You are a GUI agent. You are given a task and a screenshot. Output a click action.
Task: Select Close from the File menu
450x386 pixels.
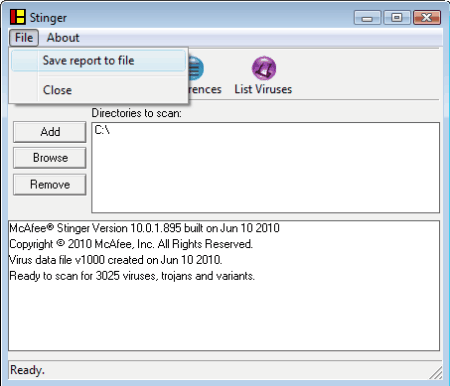(98, 90)
